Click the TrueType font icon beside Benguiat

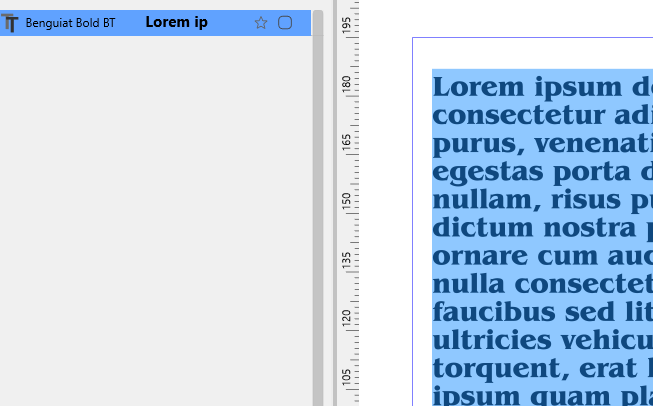[11, 23]
